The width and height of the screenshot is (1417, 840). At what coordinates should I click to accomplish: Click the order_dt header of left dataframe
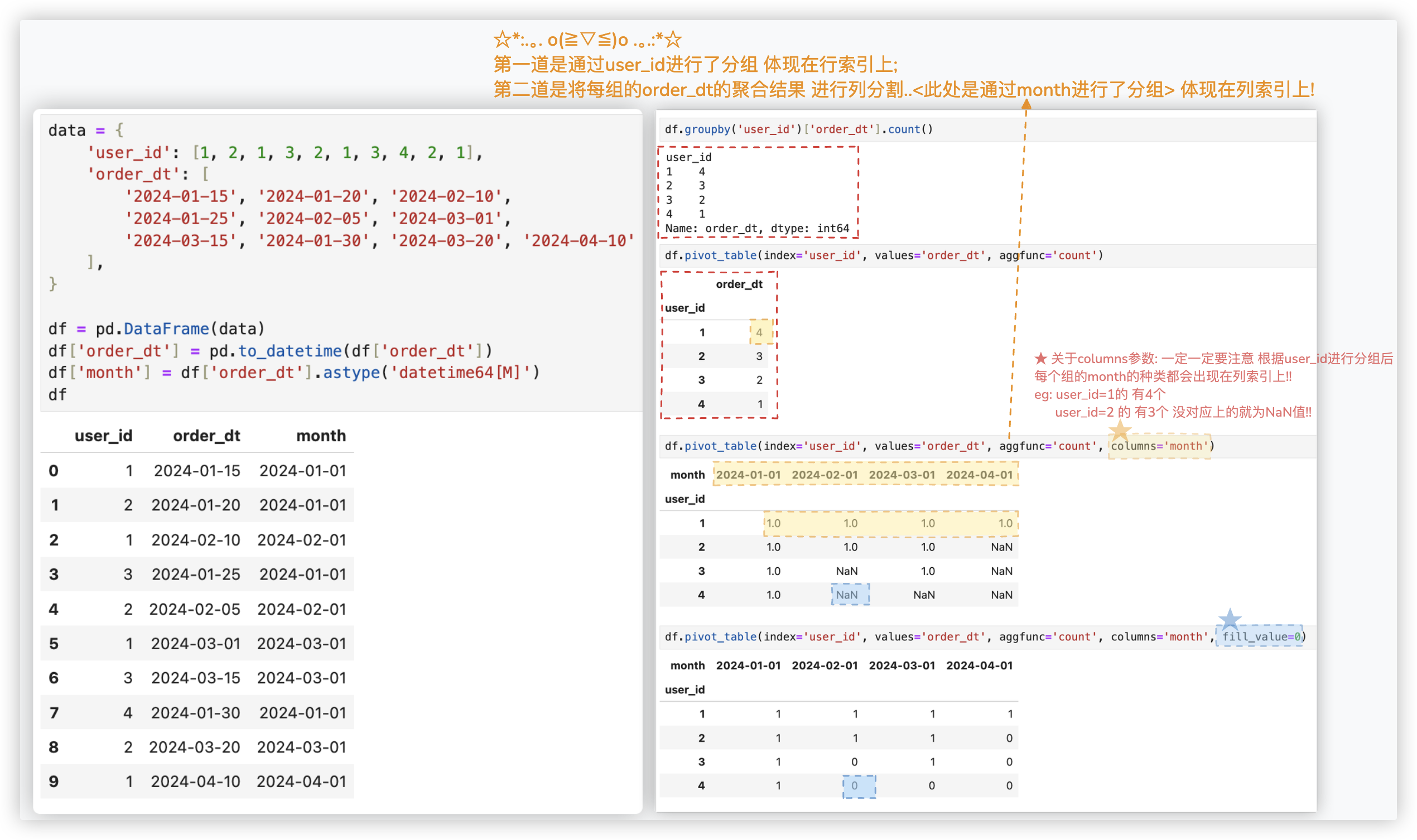[x=206, y=436]
